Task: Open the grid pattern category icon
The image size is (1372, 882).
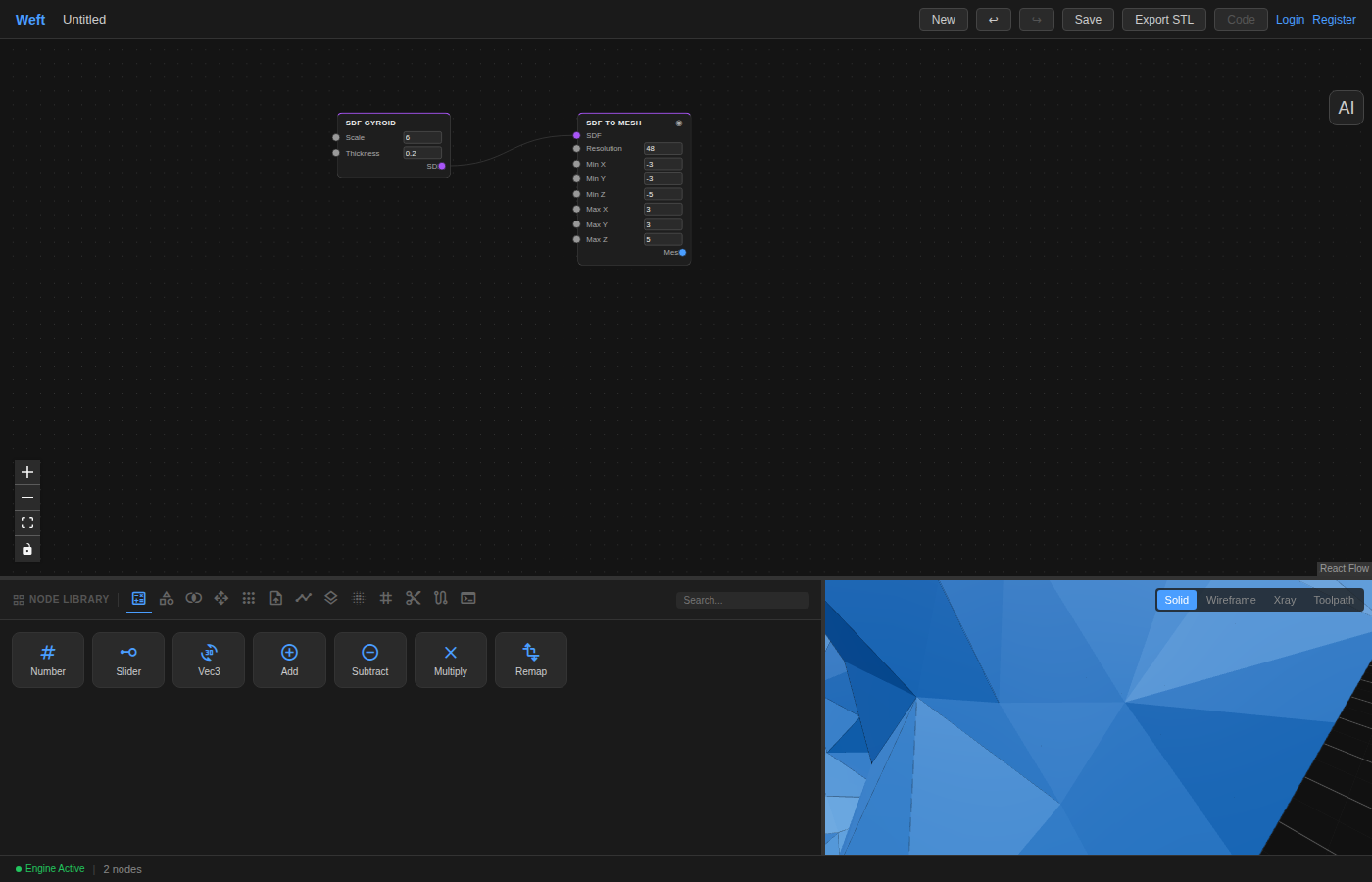Action: (249, 598)
